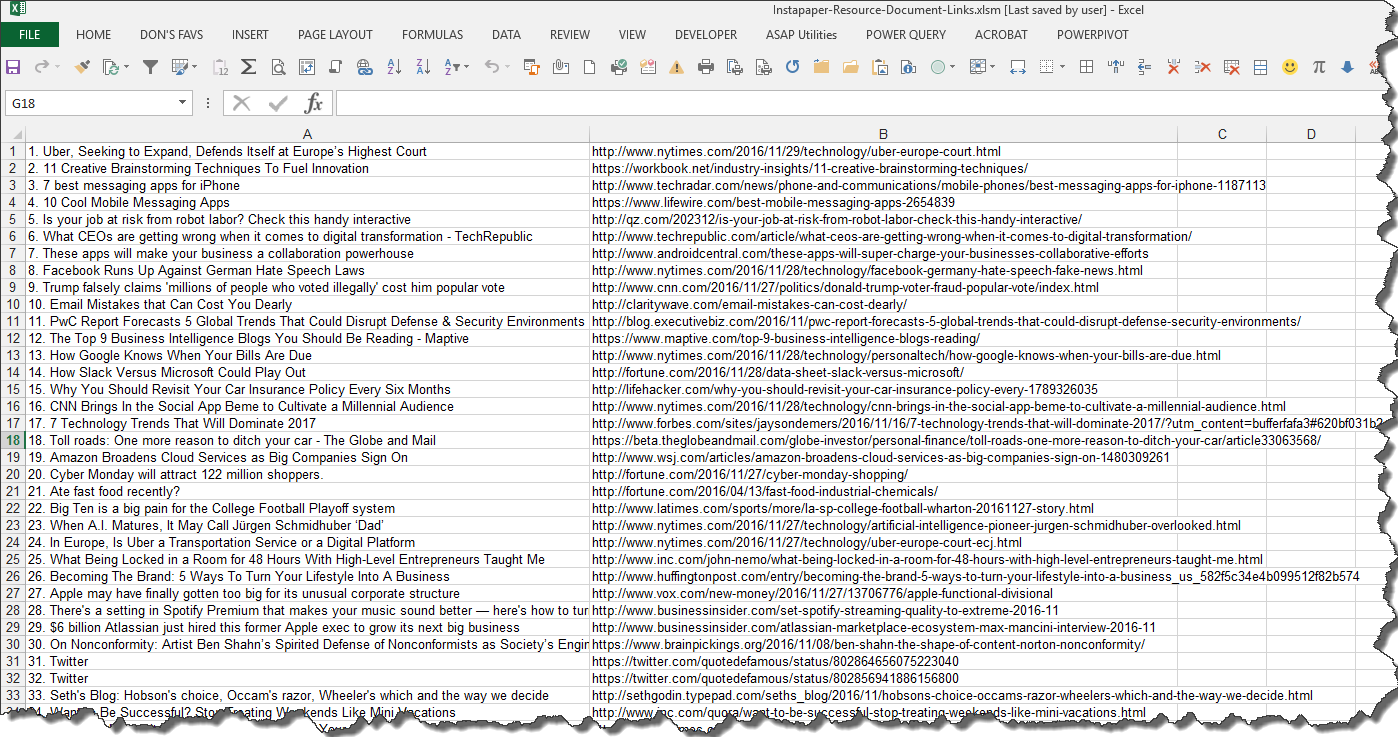1398x737 pixels.
Task: Click the Print Preview magnifier icon
Action: (278, 67)
